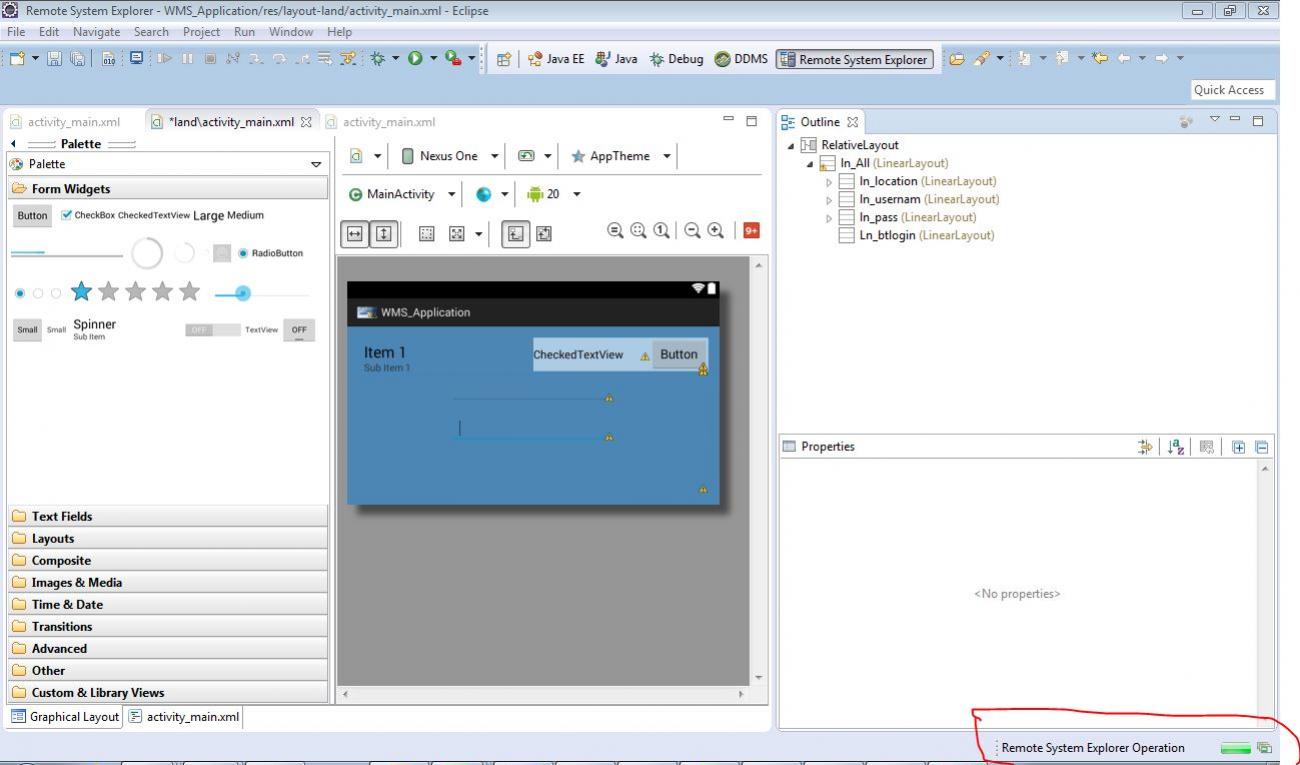Screen dimensions: 1300x765
Task: Open the Text Fields palette category
Action: point(167,516)
